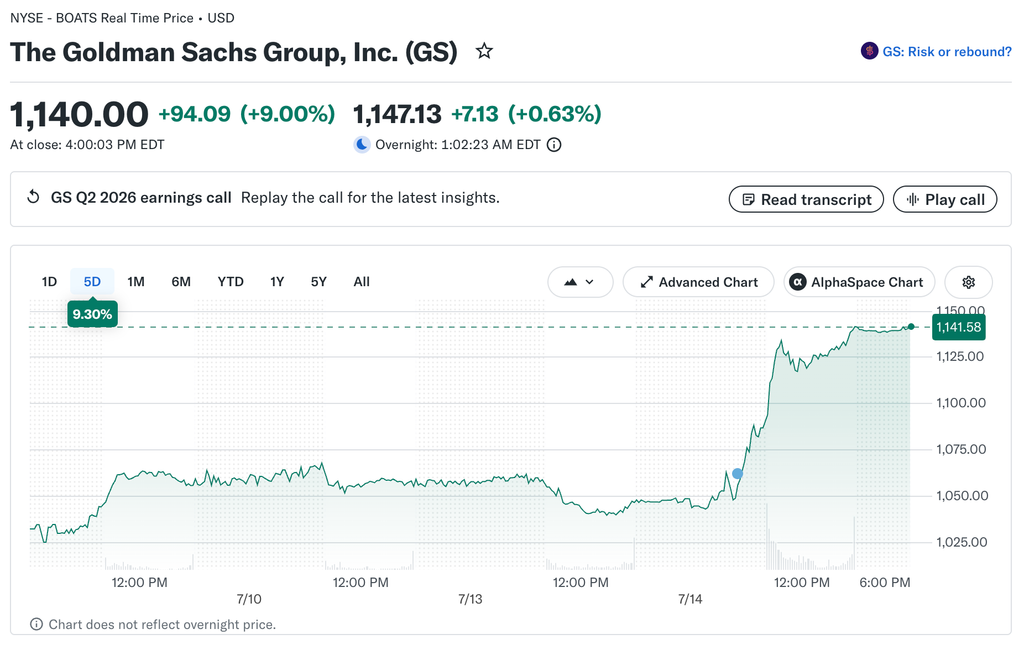Click '+7.13 (+0.63%)' overnight change
The height and width of the screenshot is (652, 1024).
pyautogui.click(x=526, y=114)
